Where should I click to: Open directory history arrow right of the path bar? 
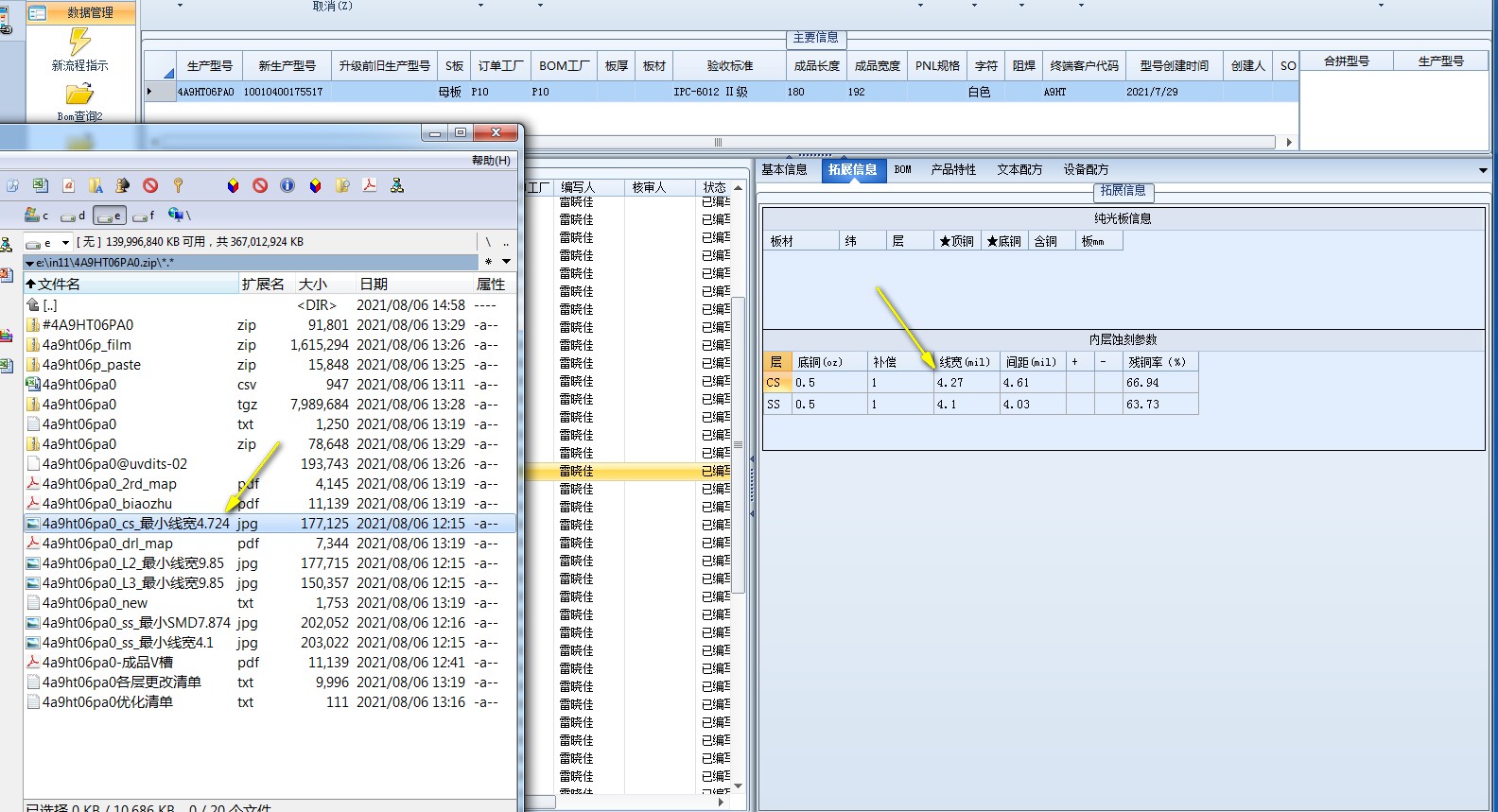[507, 262]
